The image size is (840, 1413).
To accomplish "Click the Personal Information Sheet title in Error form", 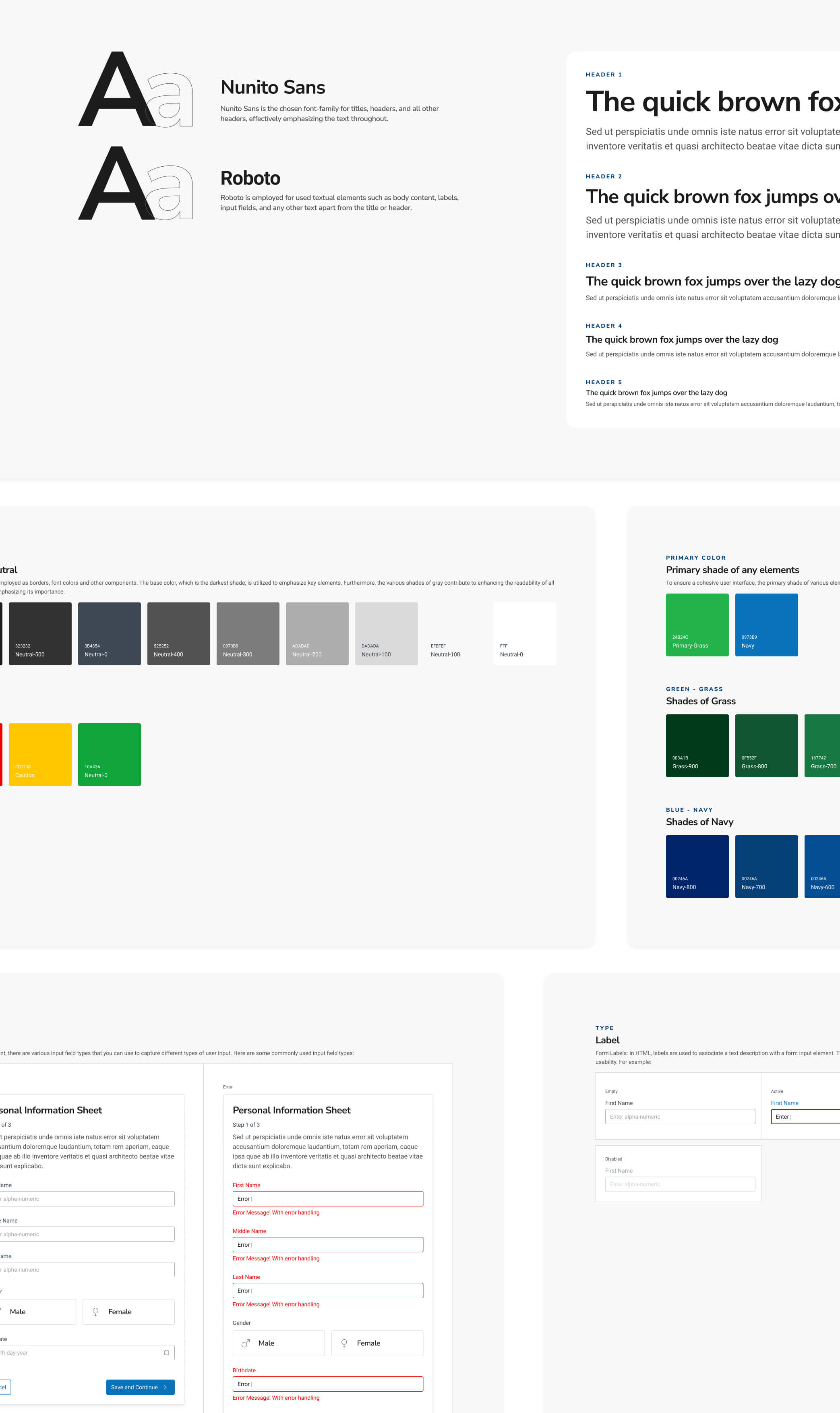I will click(x=292, y=1110).
